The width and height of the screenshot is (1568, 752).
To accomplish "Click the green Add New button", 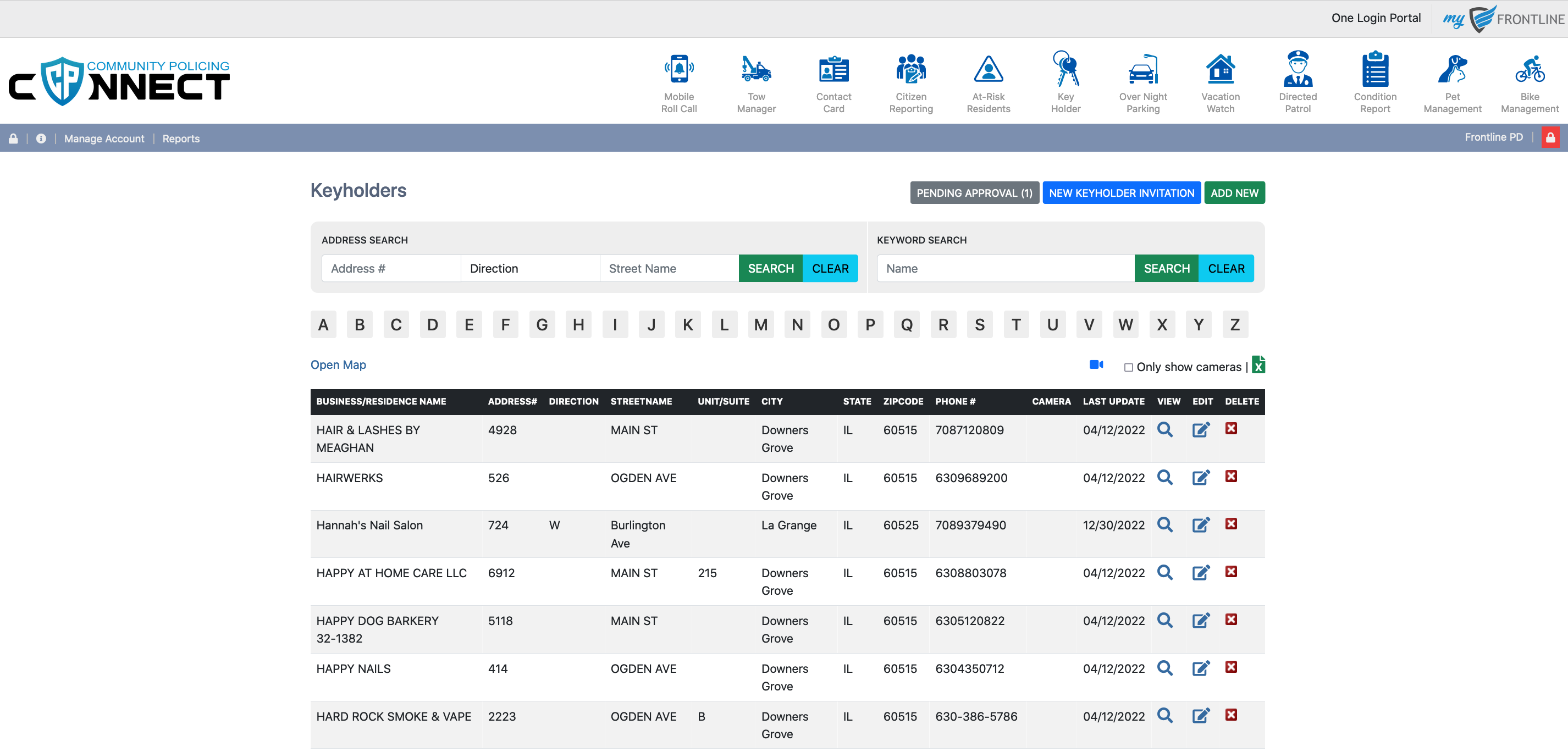I will 1234,193.
